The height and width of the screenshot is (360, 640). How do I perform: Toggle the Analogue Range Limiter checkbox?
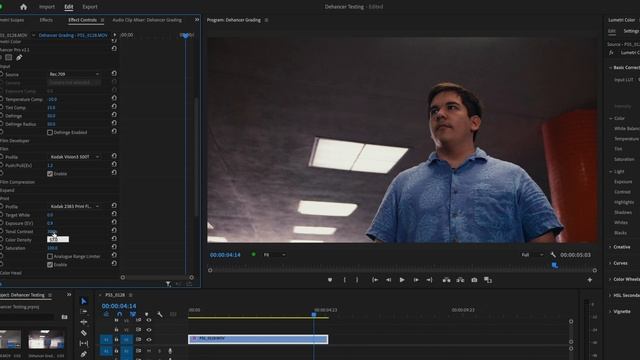click(50, 256)
